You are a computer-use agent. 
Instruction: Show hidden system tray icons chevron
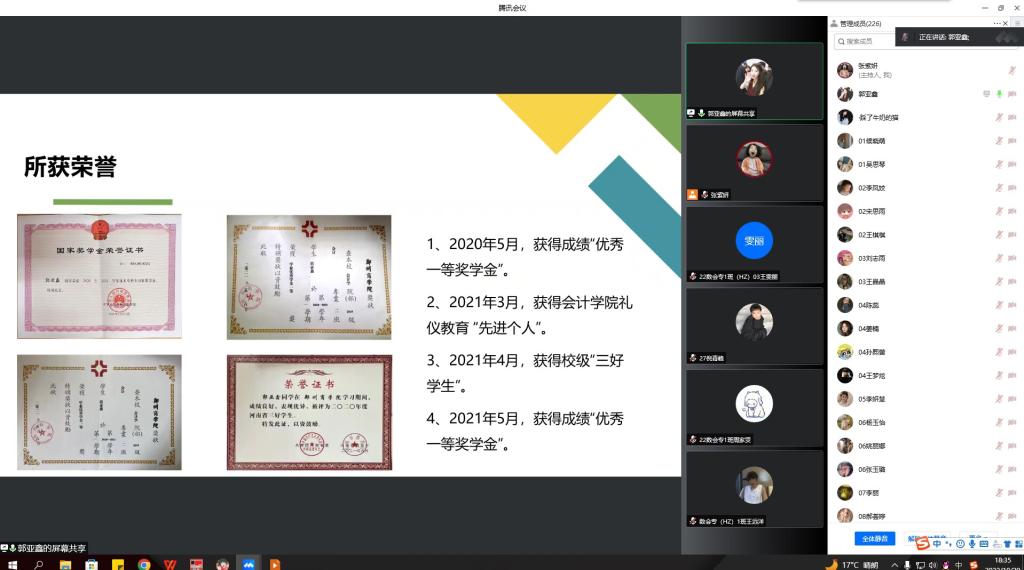(x=894, y=565)
